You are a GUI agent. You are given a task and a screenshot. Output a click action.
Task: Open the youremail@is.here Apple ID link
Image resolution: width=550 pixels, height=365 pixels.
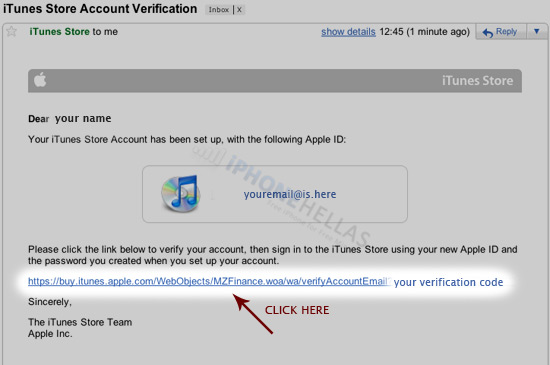pyautogui.click(x=290, y=194)
